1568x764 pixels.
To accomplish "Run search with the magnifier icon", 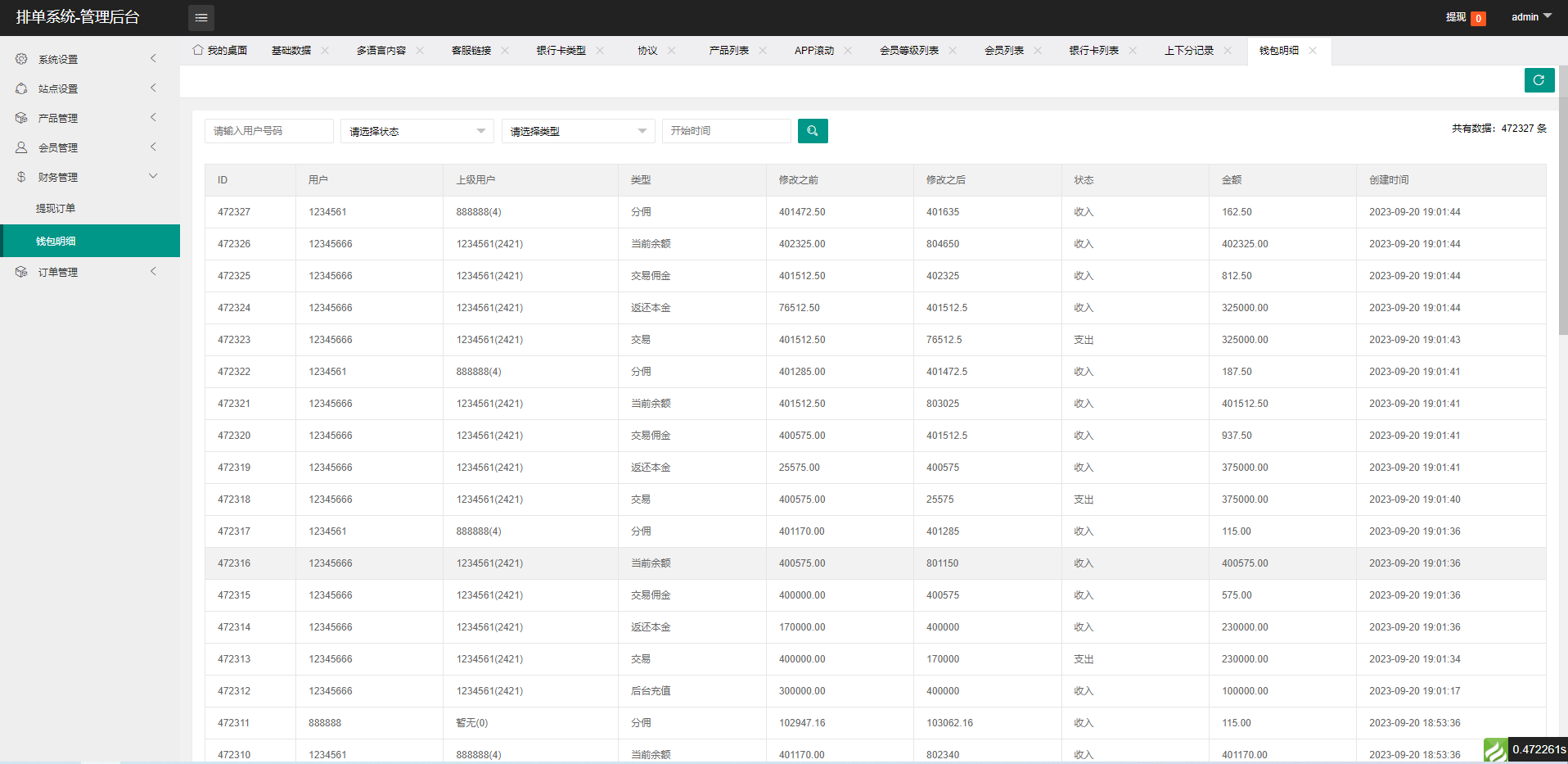I will tap(812, 130).
